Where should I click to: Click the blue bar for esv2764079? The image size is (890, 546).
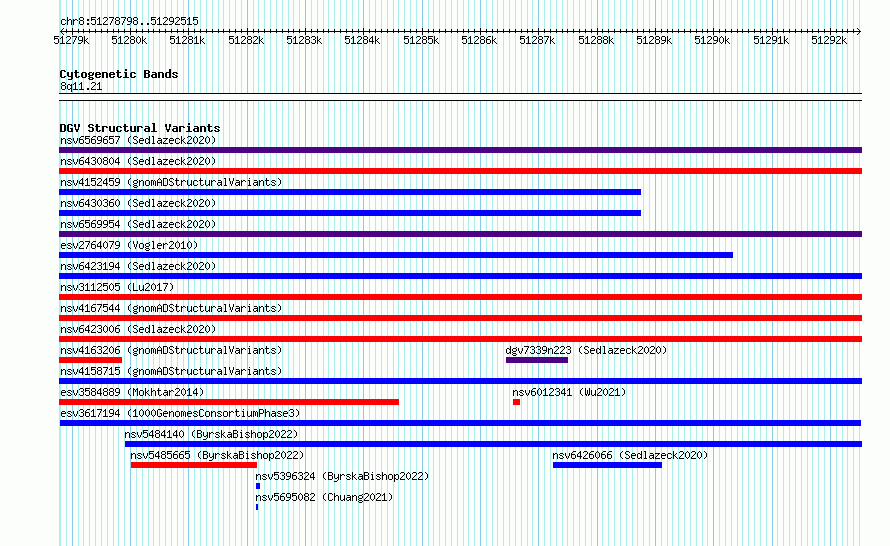click(396, 255)
